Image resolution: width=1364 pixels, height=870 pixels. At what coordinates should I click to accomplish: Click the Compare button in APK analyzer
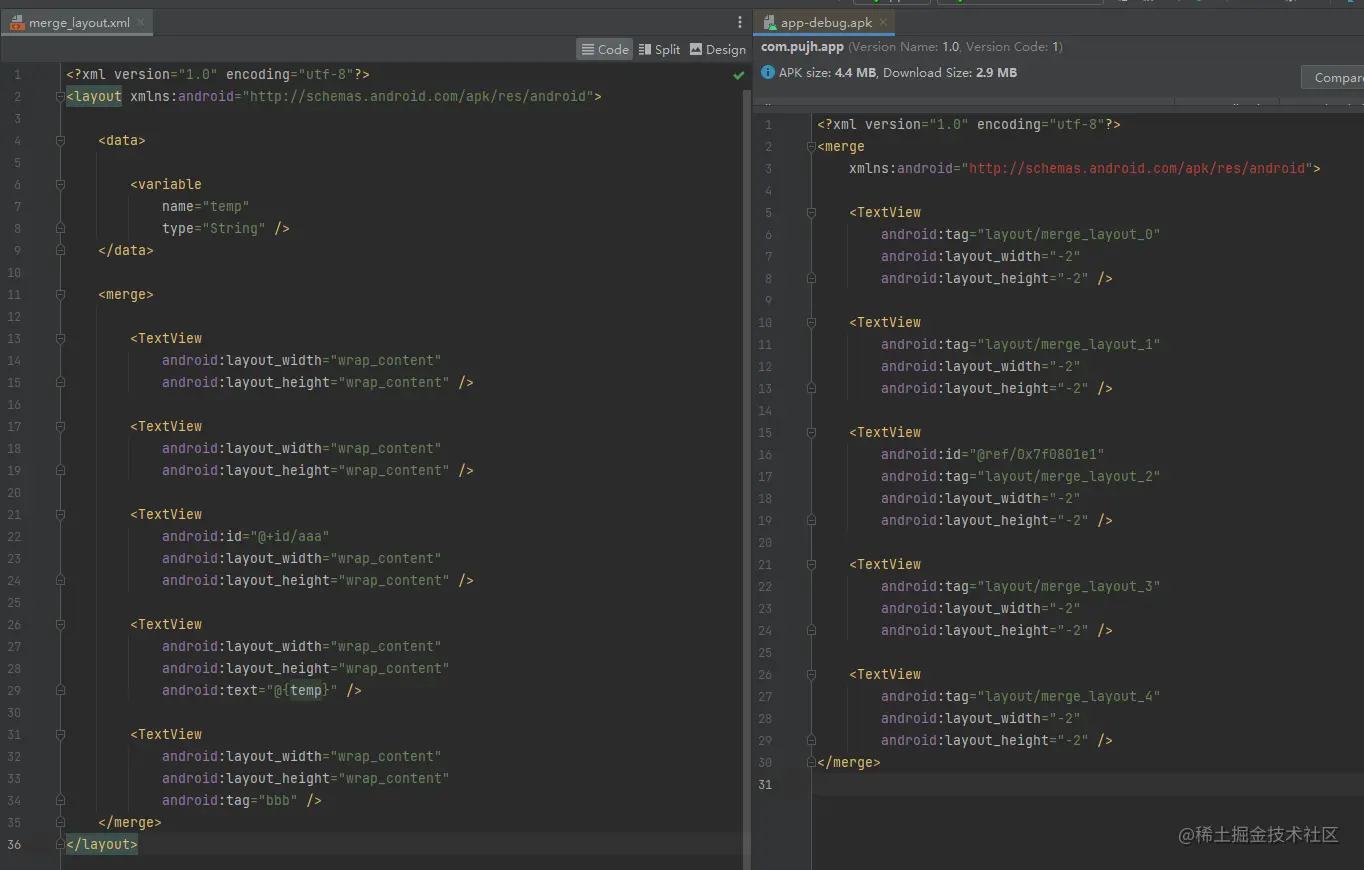[x=1332, y=77]
